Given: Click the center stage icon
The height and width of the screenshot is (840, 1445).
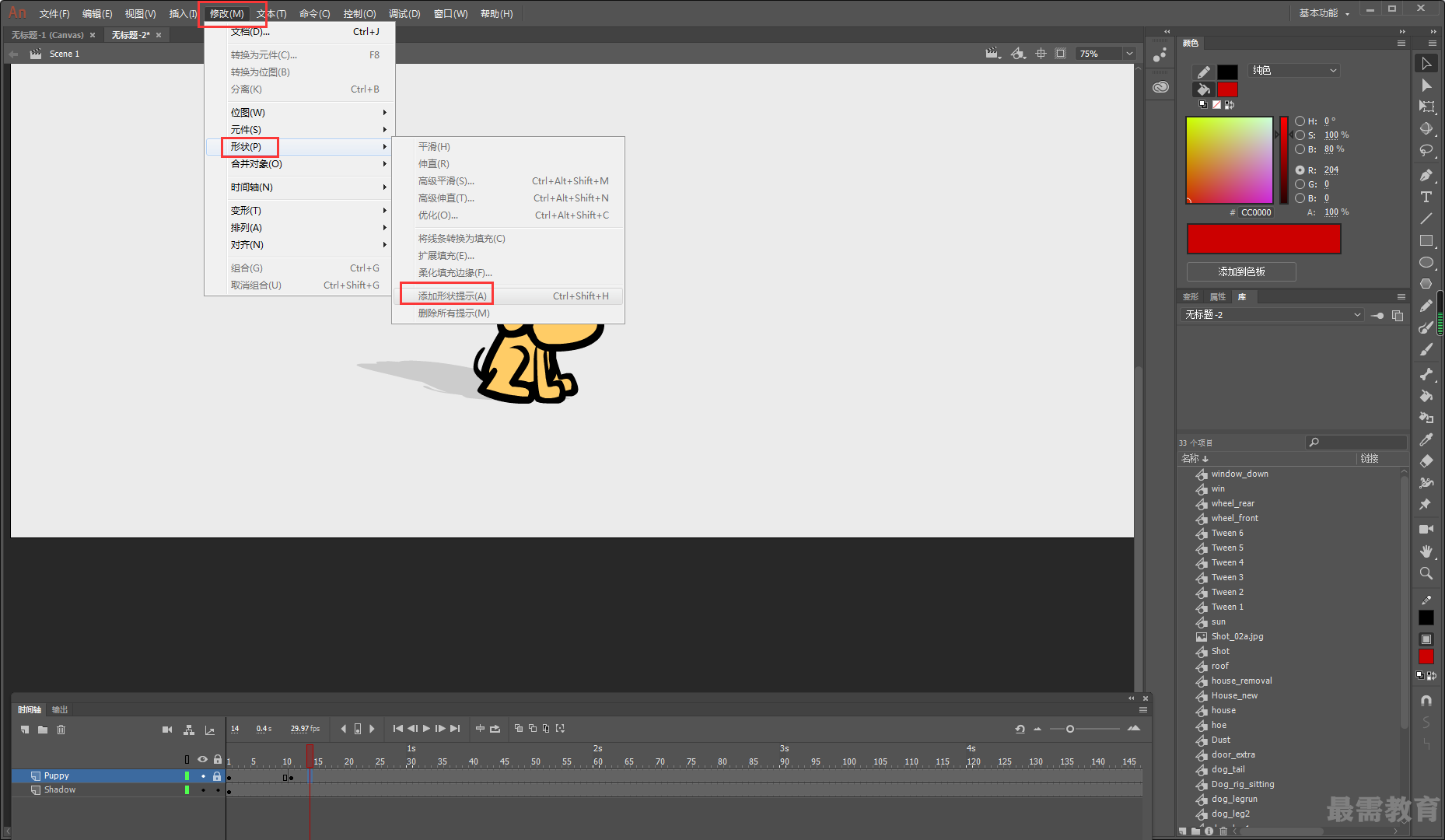Looking at the screenshot, I should (1041, 54).
